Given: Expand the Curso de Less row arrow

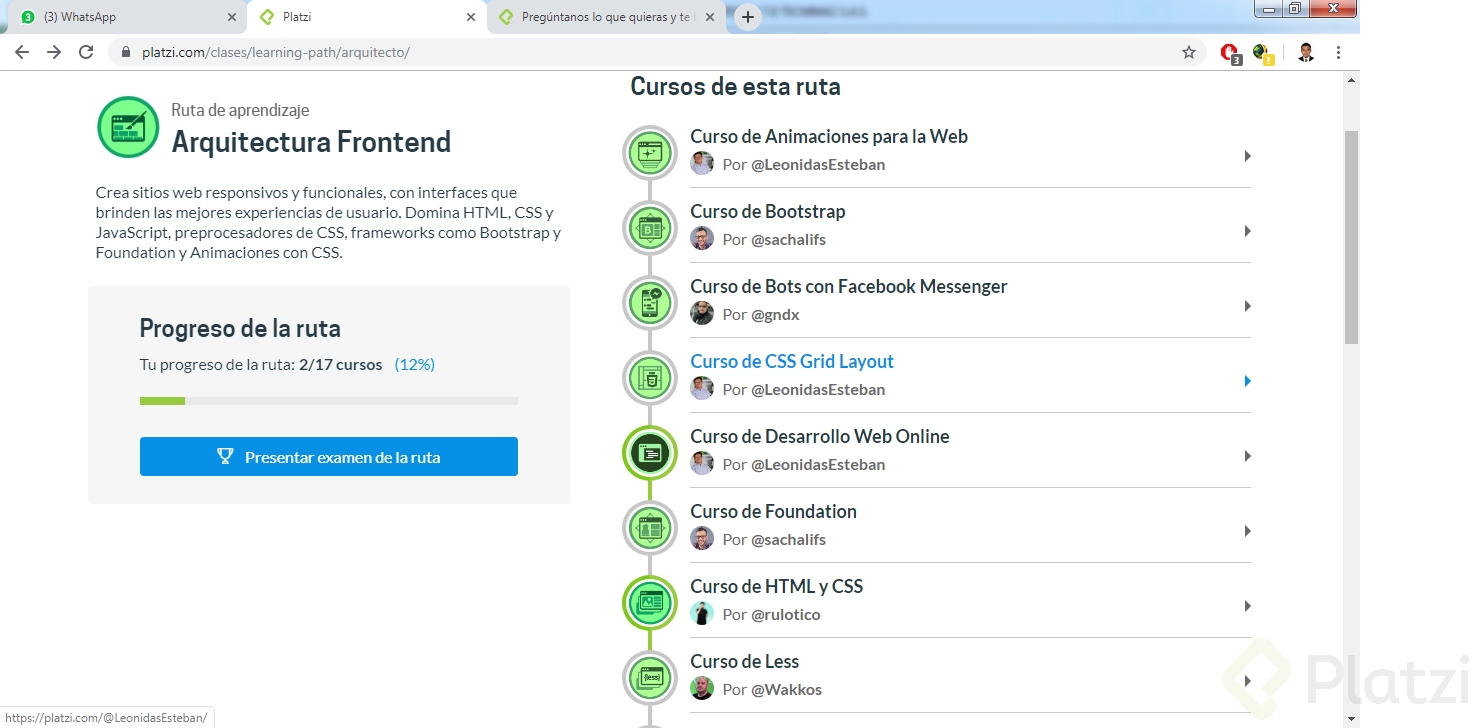Looking at the screenshot, I should pos(1247,681).
